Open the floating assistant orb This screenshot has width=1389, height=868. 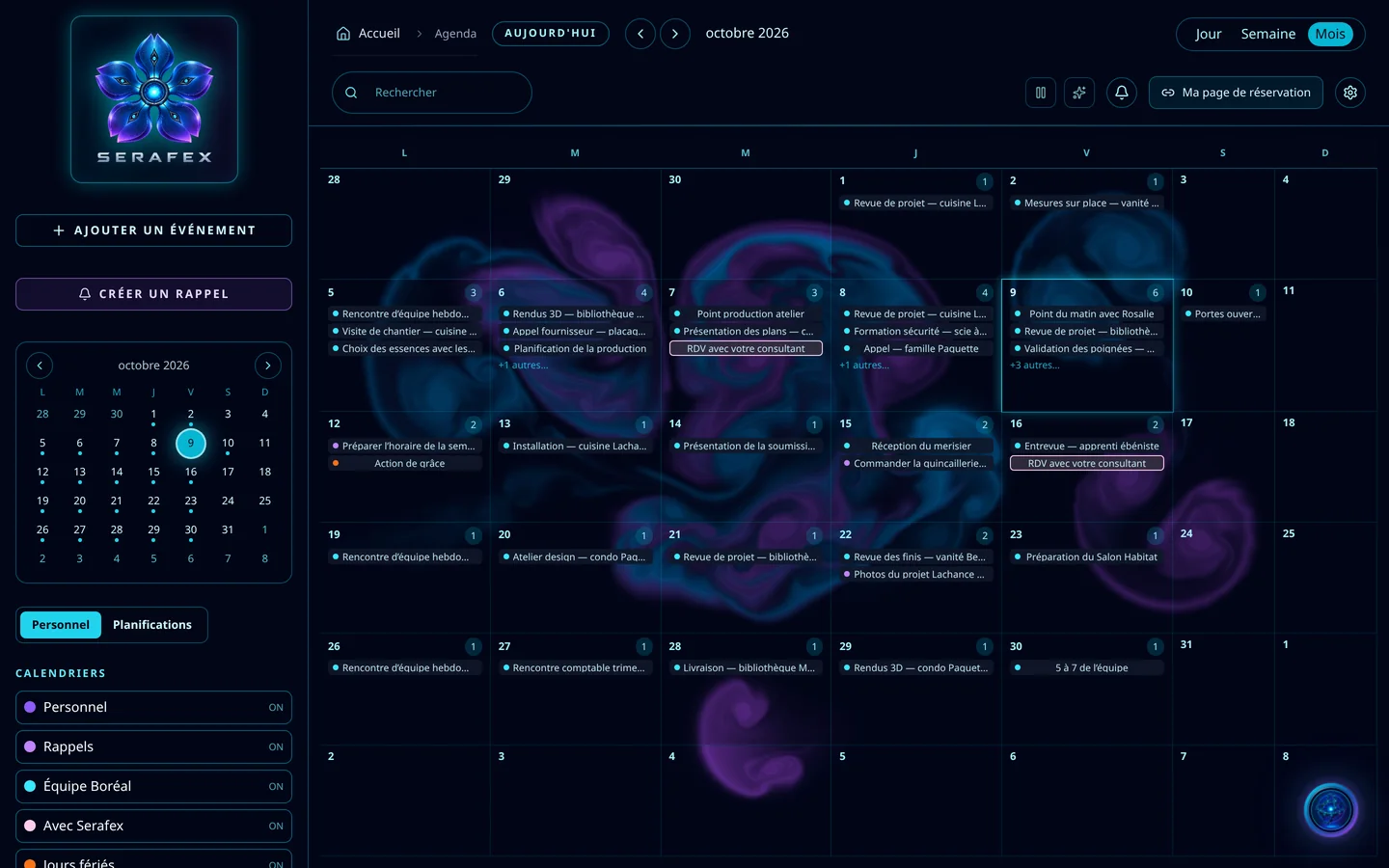point(1331,810)
